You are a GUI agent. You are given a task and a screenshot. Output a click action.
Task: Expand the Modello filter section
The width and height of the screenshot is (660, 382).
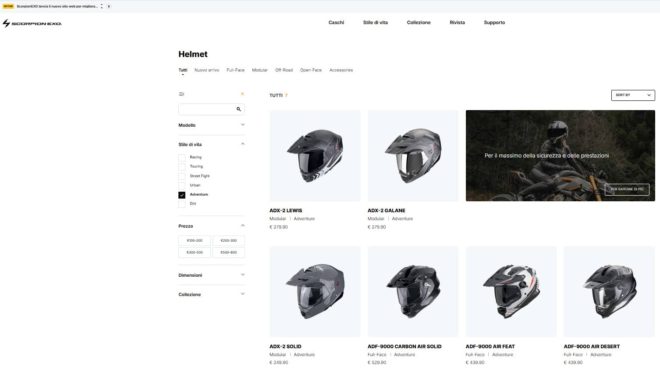[211, 125]
